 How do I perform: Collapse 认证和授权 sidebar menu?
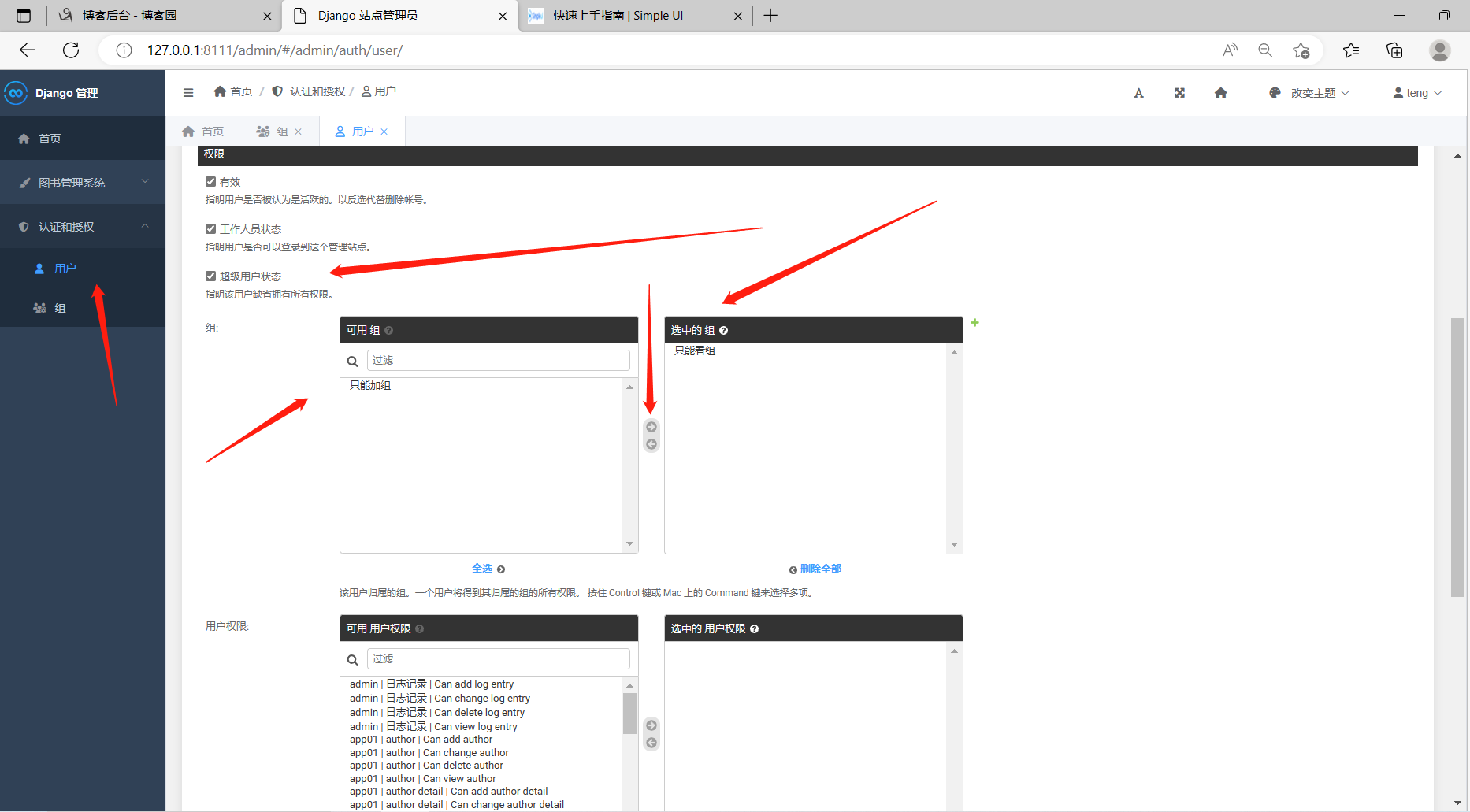[83, 227]
